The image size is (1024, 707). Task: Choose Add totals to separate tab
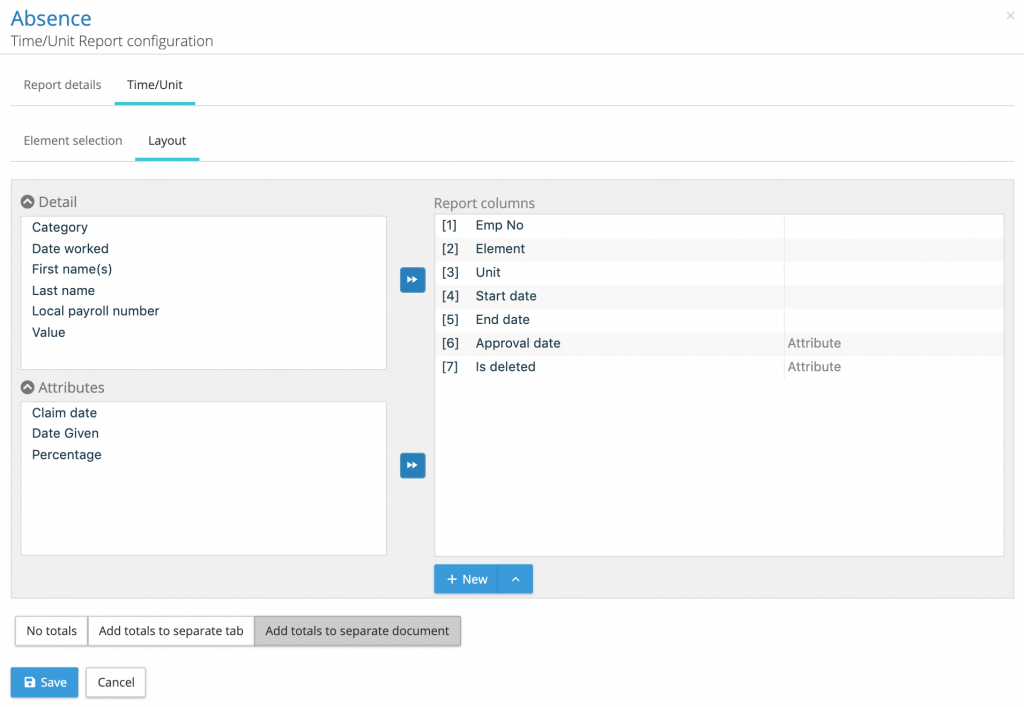point(171,631)
